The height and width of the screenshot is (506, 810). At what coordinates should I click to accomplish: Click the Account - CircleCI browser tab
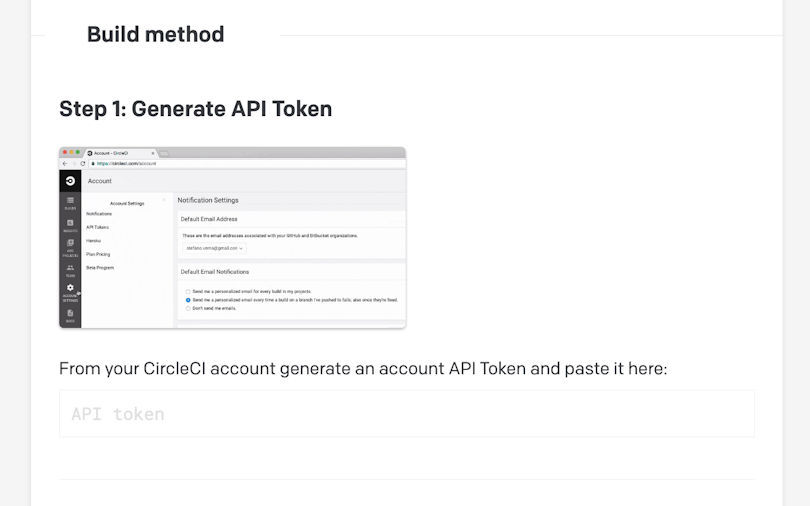122,153
